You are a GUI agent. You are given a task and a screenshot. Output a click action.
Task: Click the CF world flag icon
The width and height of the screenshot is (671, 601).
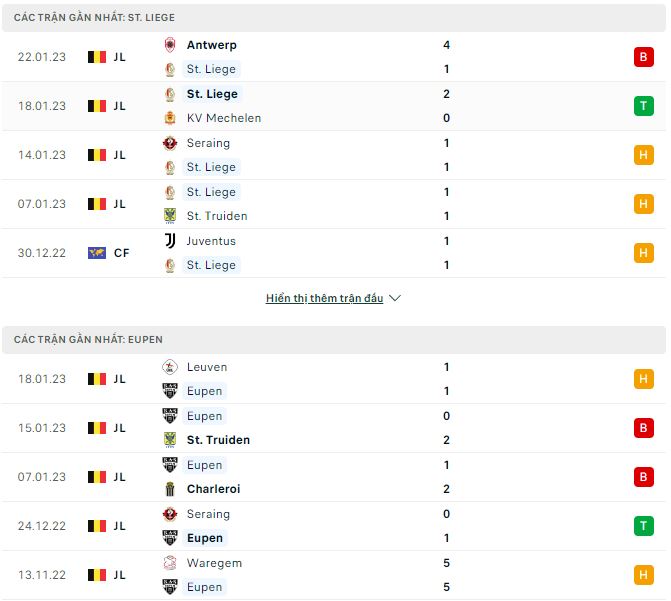coord(97,253)
